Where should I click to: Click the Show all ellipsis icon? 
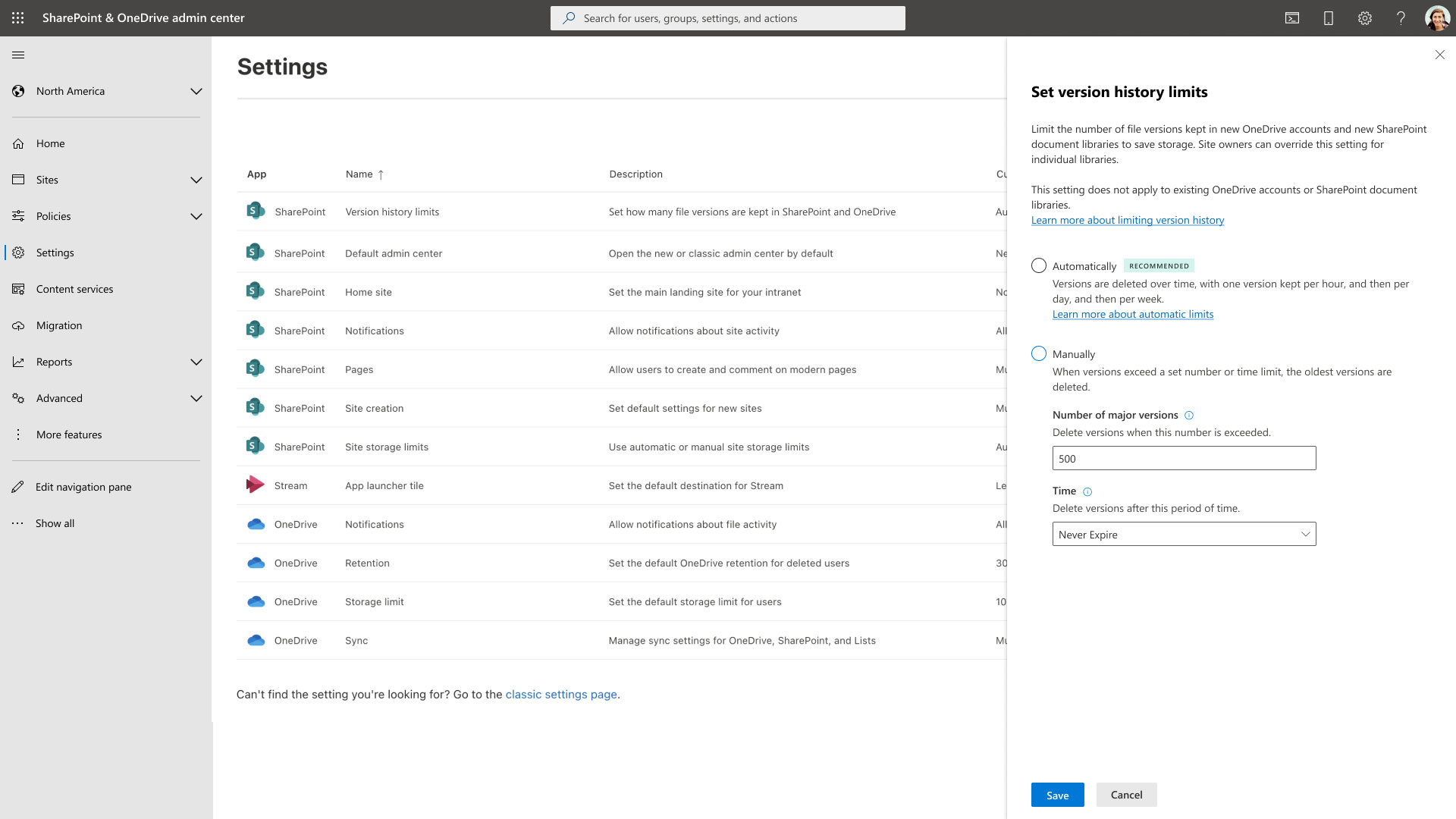tap(18, 523)
